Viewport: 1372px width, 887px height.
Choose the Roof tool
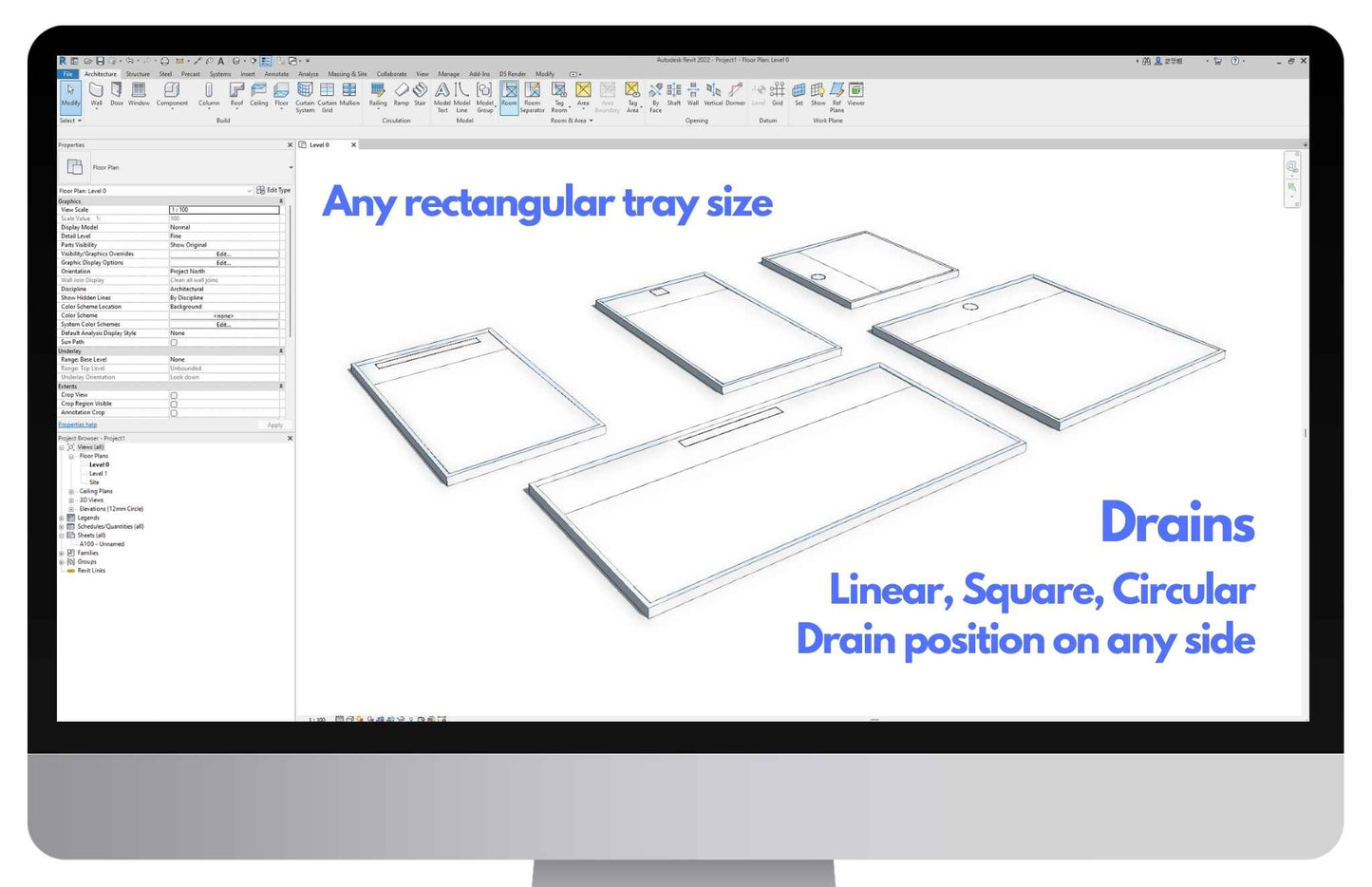(236, 93)
